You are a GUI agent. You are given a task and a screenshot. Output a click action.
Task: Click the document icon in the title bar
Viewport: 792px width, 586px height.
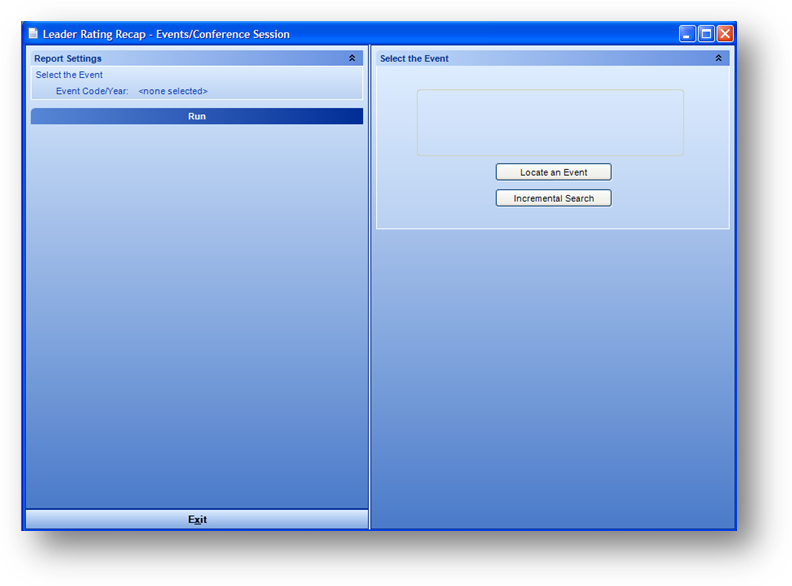tap(33, 34)
